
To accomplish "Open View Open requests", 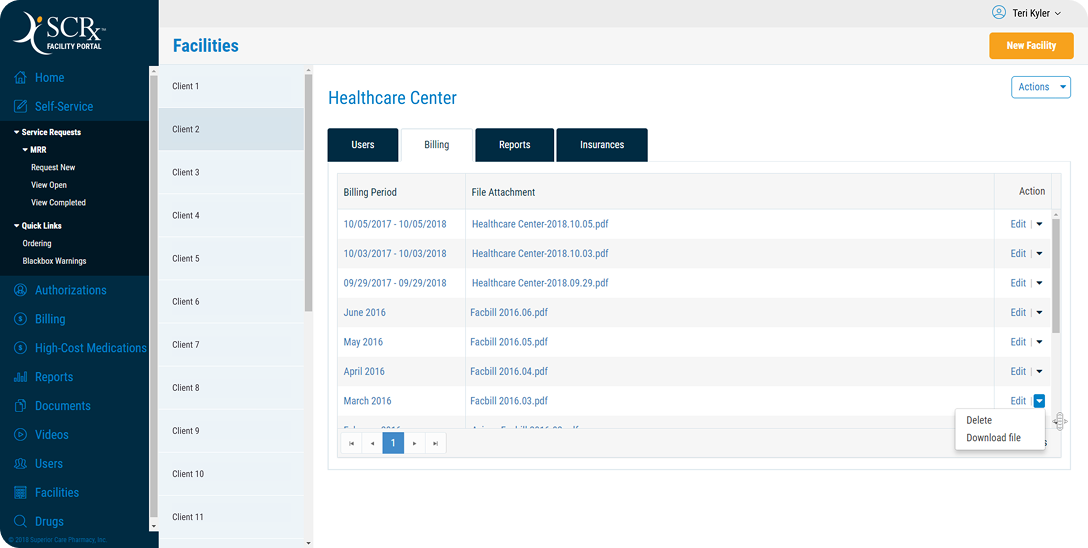I will [x=49, y=185].
